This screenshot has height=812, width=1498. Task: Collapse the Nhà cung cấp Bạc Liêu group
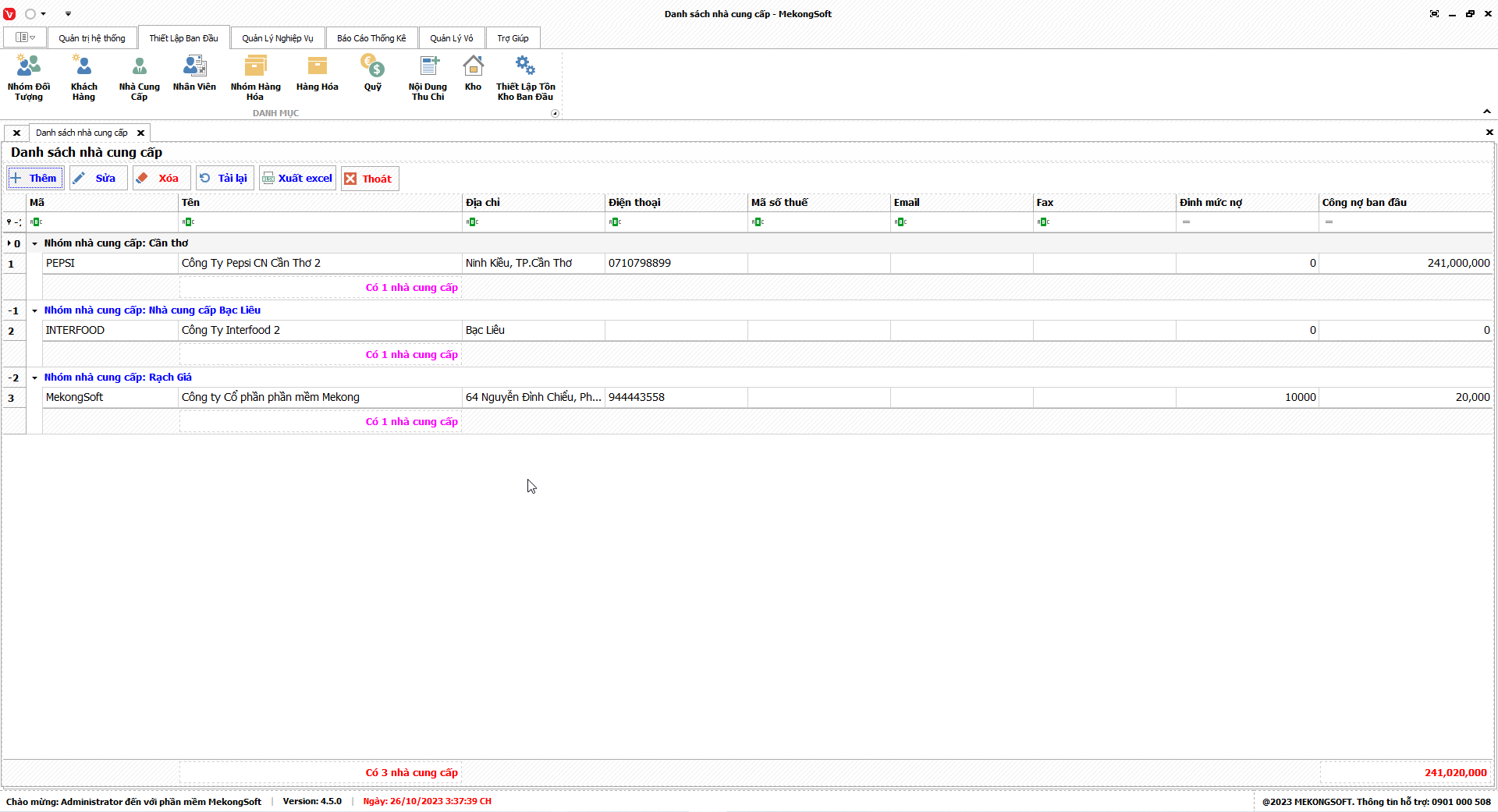pos(34,310)
